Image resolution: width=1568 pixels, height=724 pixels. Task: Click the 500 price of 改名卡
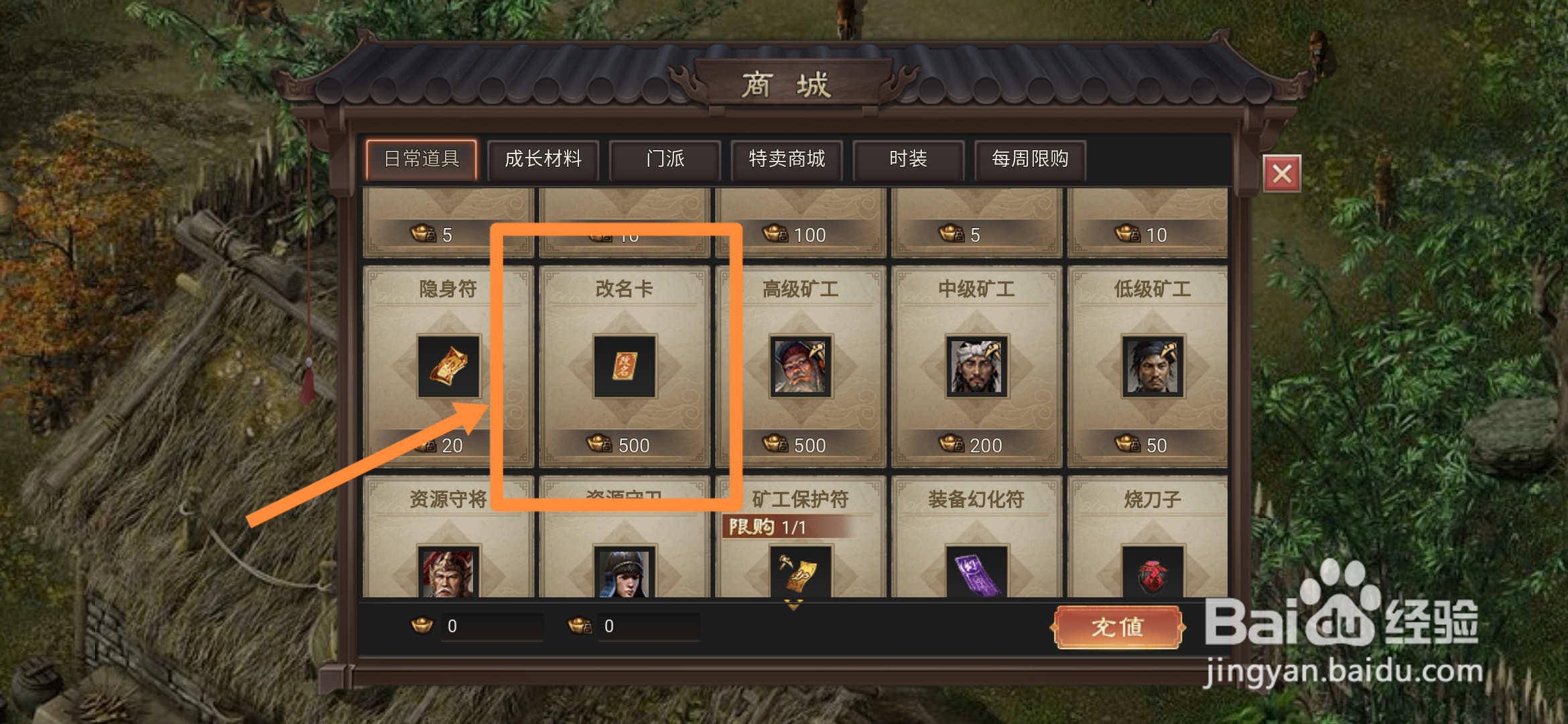tap(633, 445)
